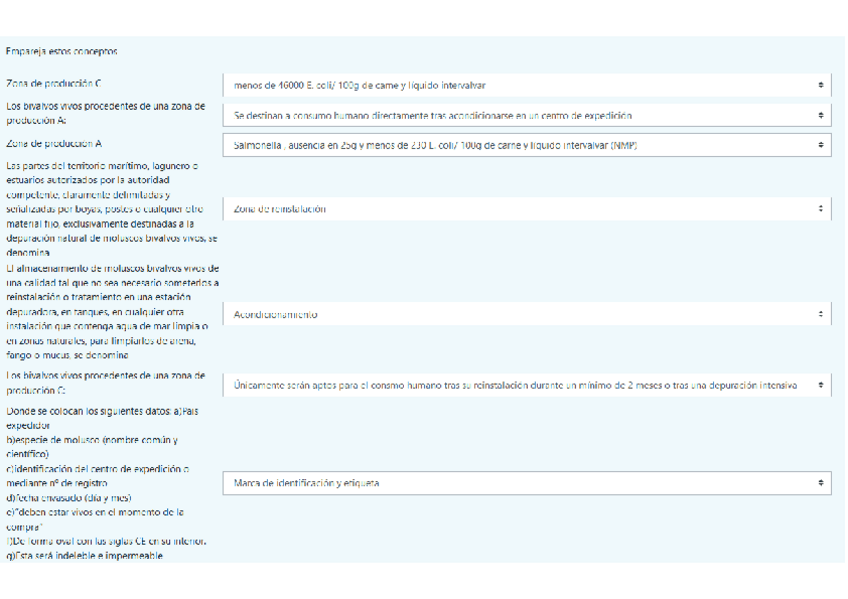
Task: Click the 'Zona de producción A' label
Action: click(x=54, y=144)
